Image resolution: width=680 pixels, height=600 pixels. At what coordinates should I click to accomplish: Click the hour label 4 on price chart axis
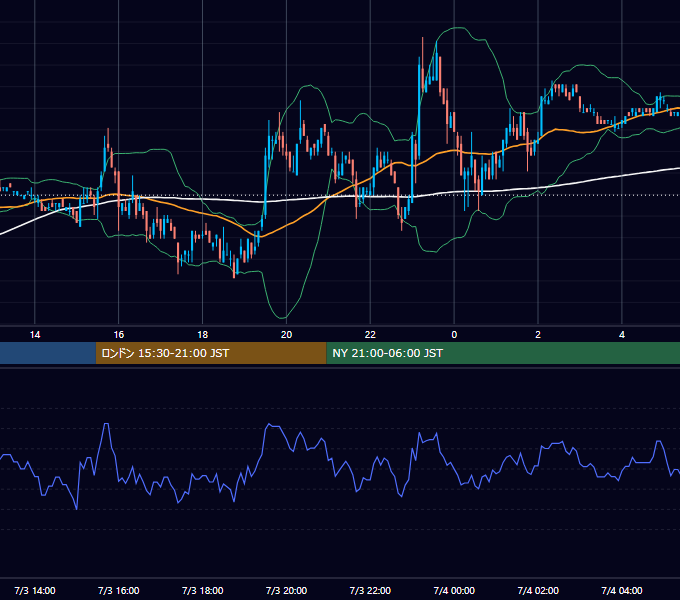point(622,335)
